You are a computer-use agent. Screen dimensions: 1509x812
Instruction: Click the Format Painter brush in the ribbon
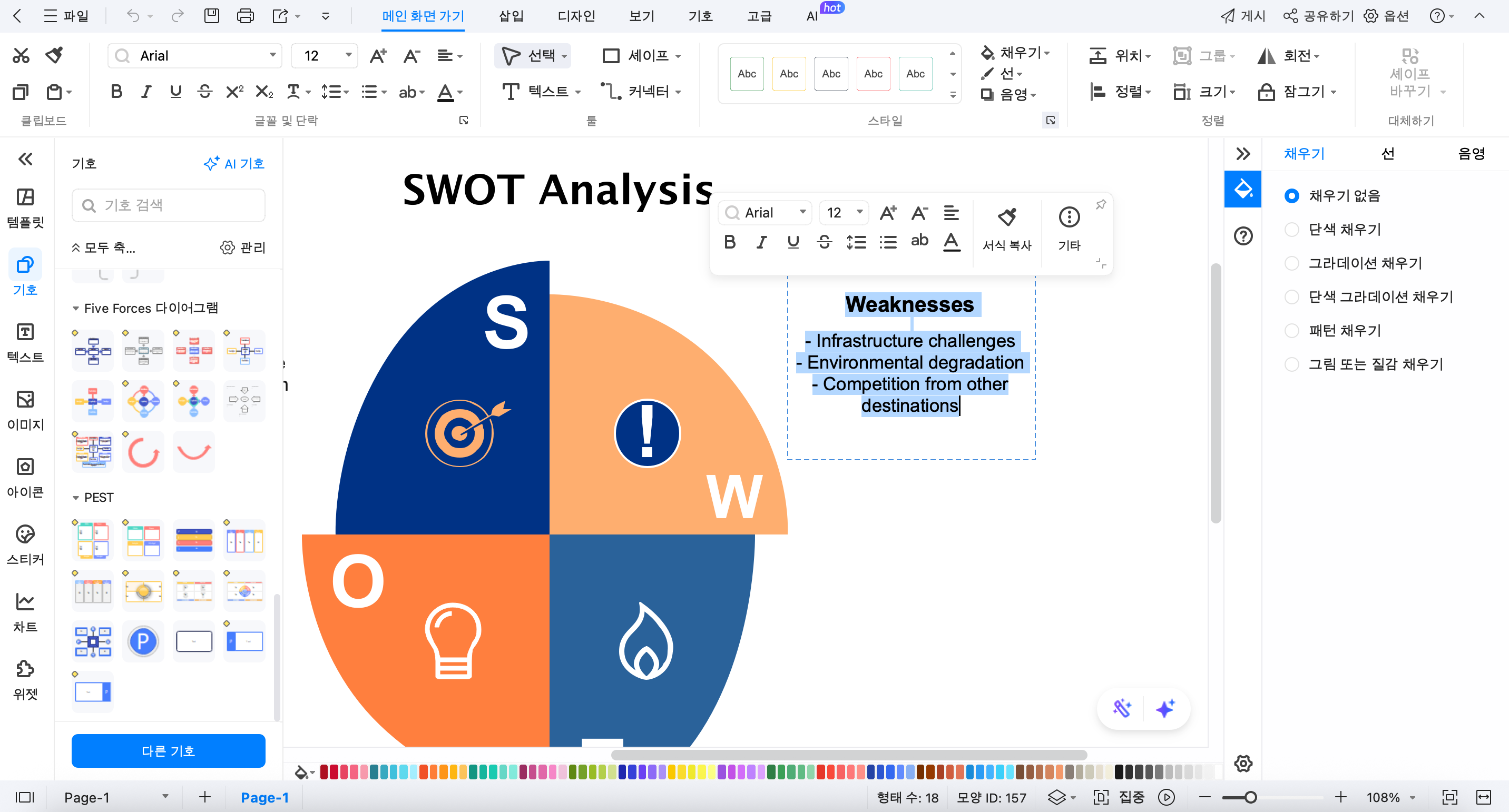tap(54, 55)
